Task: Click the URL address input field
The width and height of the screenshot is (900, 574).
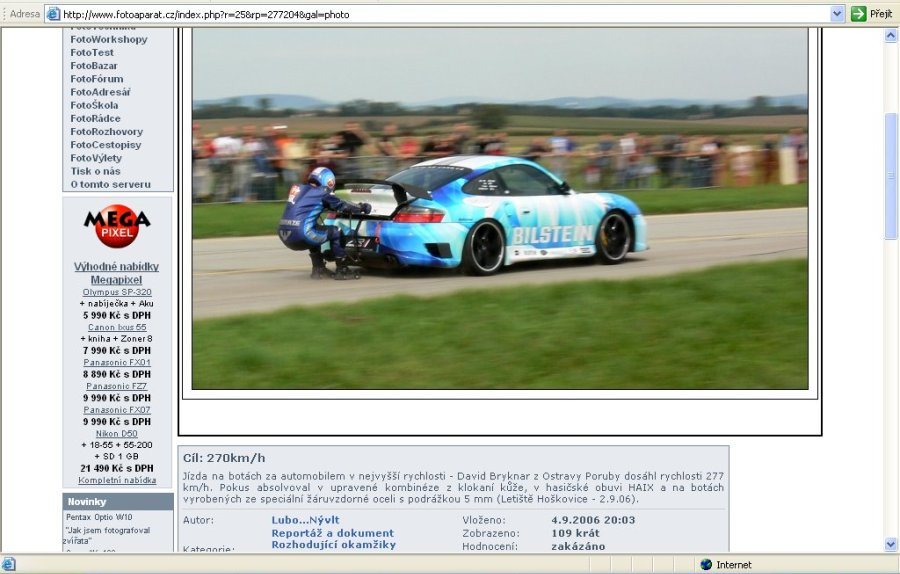Action: pyautogui.click(x=440, y=14)
